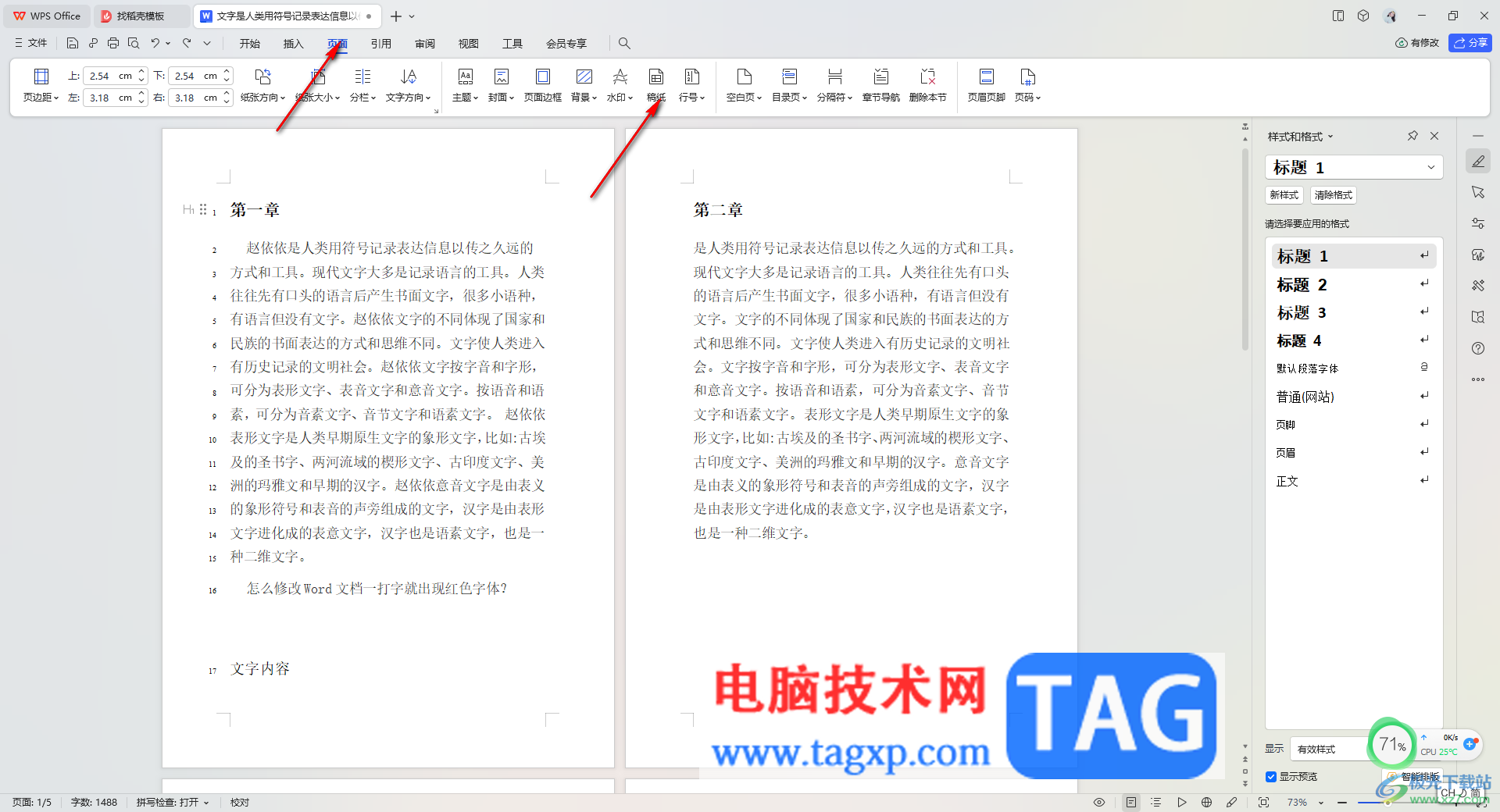This screenshot has height=812, width=1500.
Task: Apply the 标题 3 style
Action: pyautogui.click(x=1353, y=313)
